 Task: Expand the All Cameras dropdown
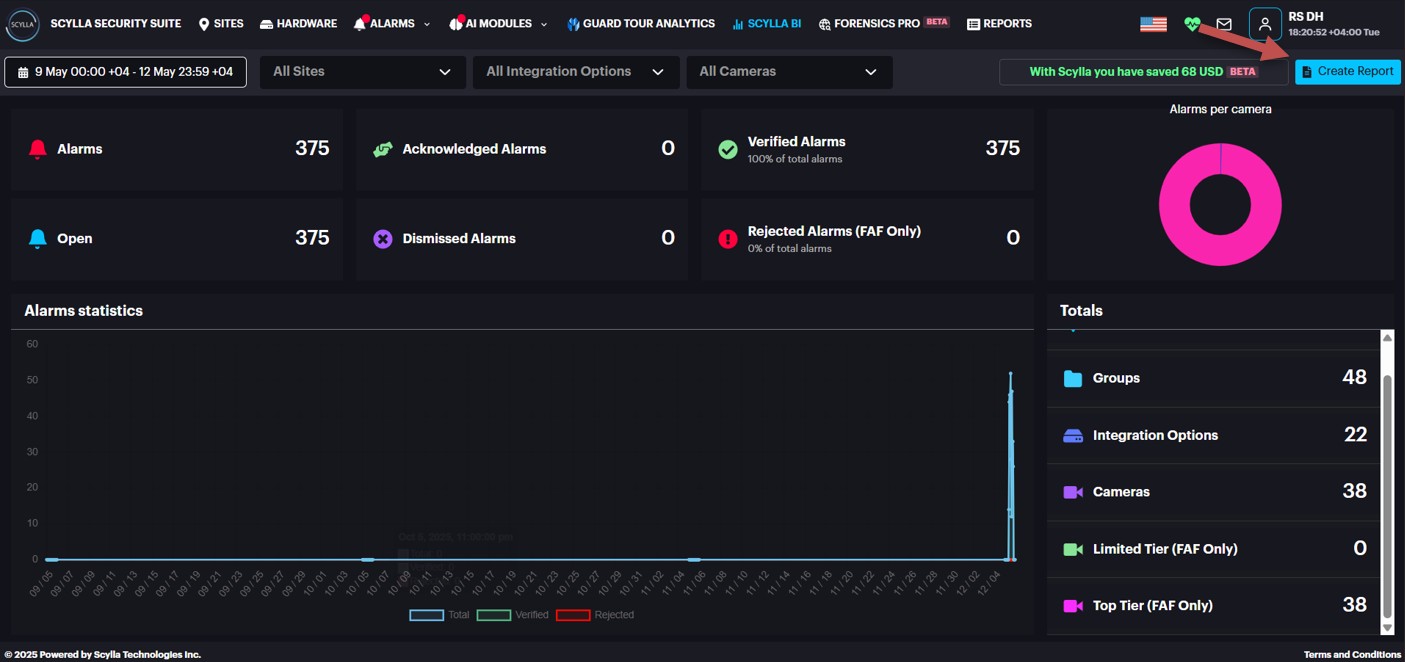click(x=788, y=72)
